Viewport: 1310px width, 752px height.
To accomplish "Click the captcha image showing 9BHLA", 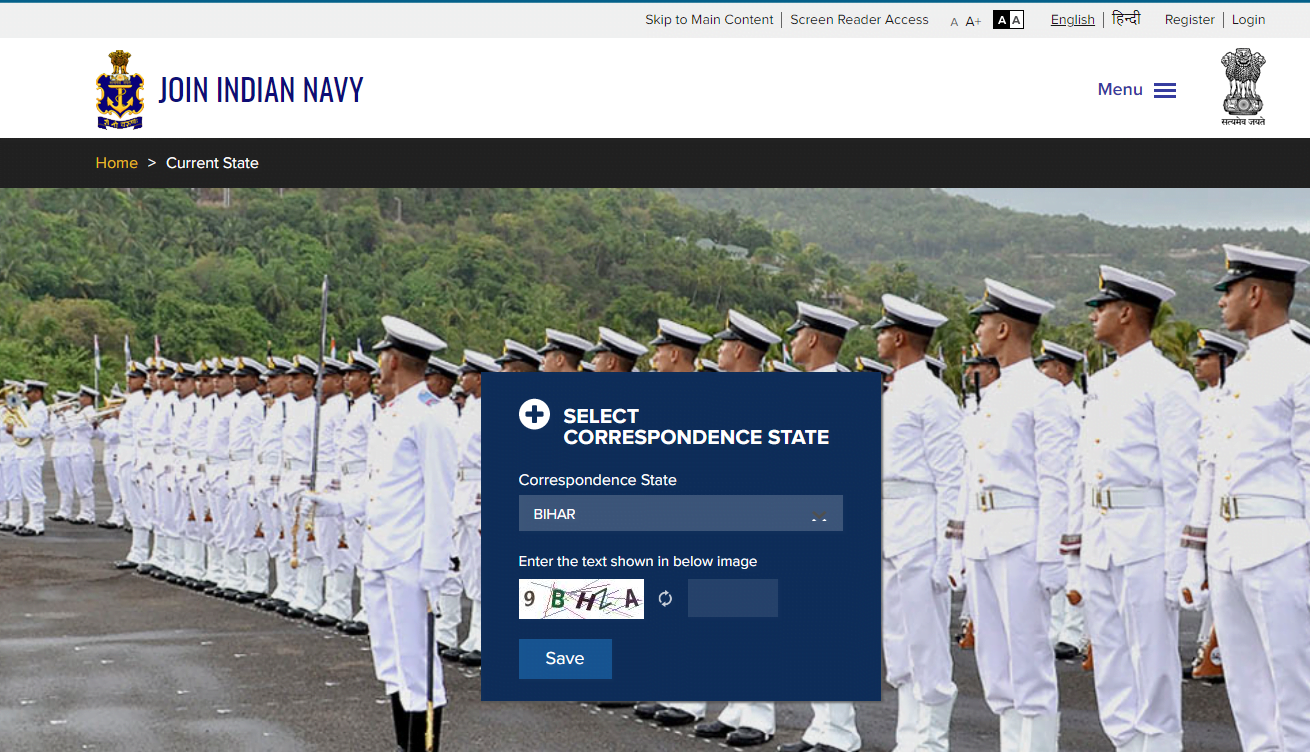I will click(581, 599).
